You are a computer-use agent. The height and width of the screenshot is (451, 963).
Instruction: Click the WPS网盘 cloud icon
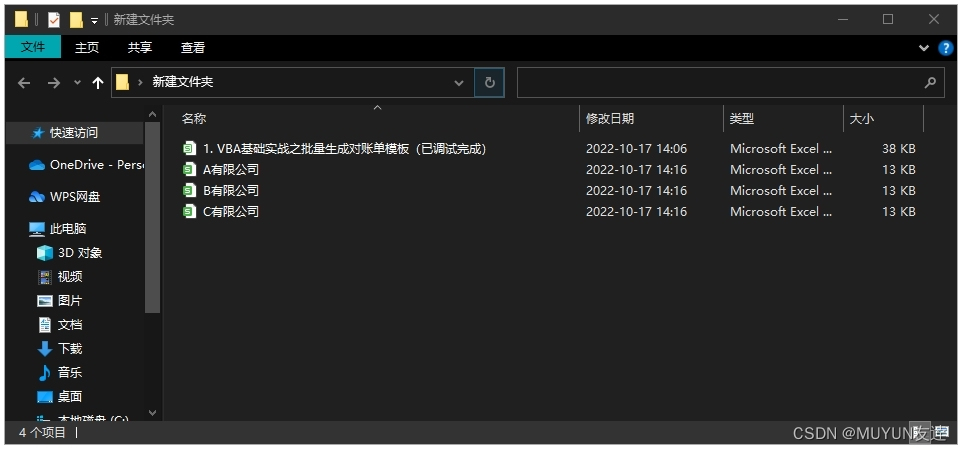[37, 197]
